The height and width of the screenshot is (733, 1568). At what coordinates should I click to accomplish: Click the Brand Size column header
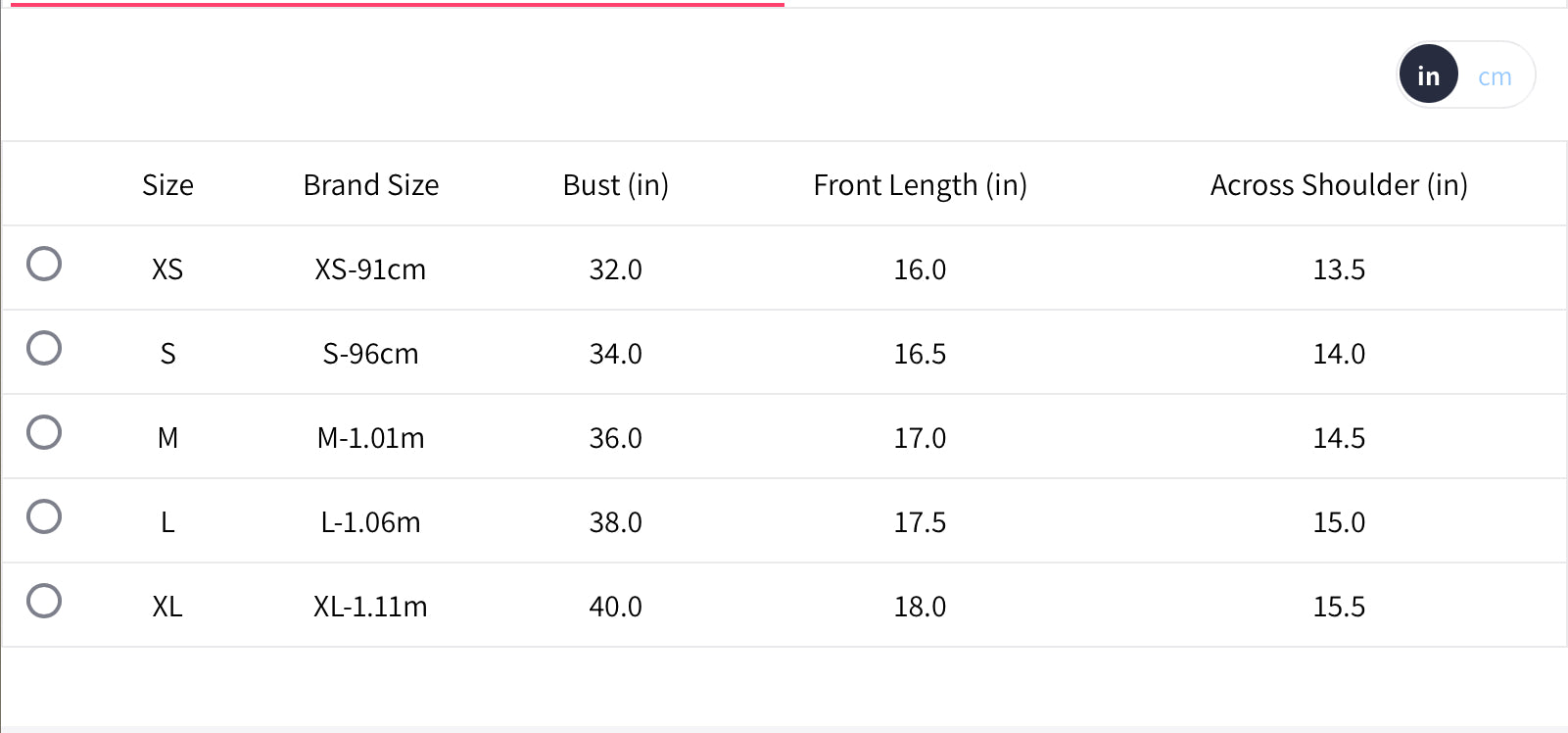click(x=371, y=185)
